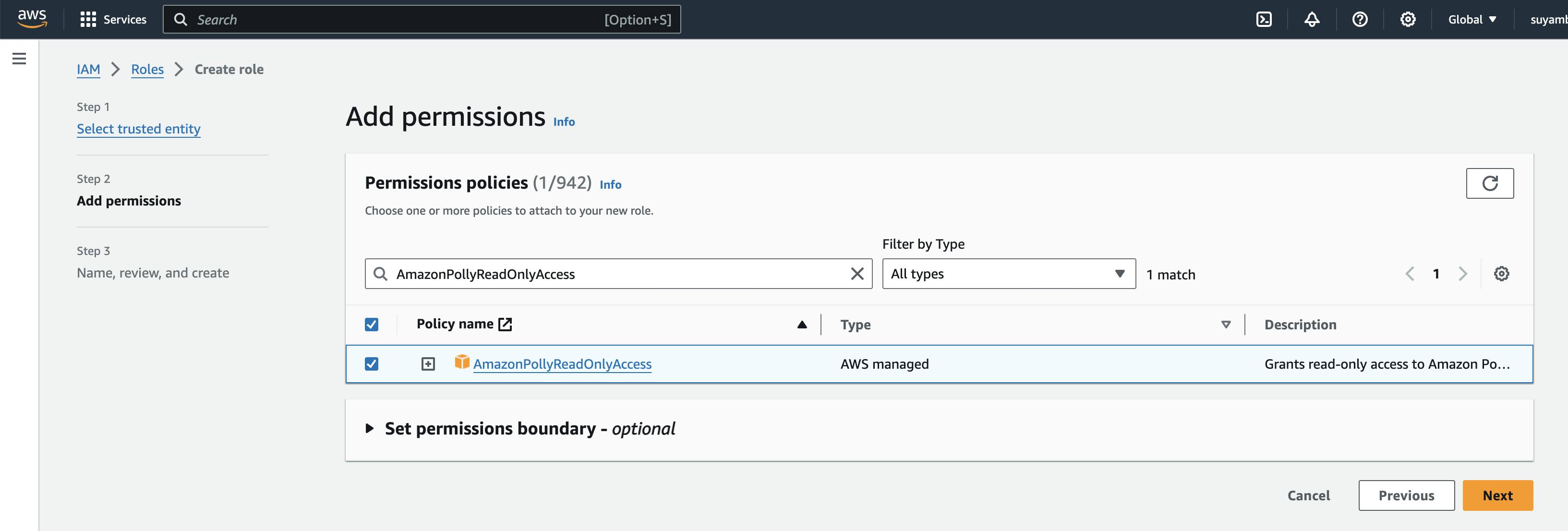Click the policy search input field
The image size is (1568, 531).
point(615,274)
